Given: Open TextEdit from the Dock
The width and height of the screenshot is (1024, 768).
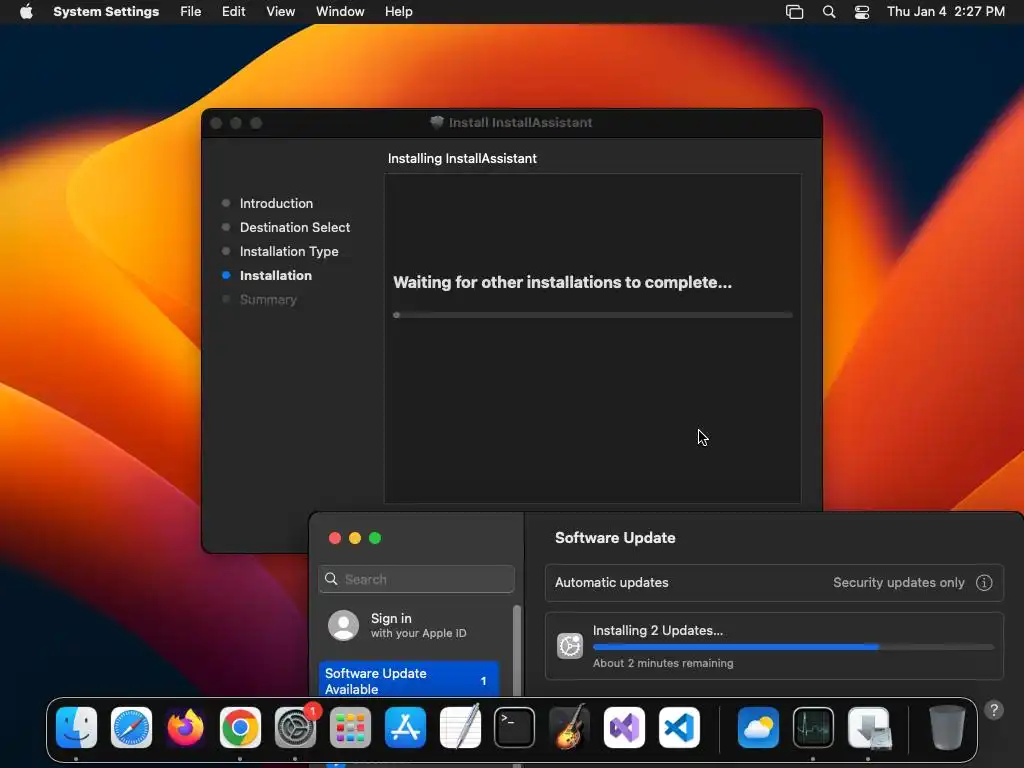Looking at the screenshot, I should (x=460, y=728).
